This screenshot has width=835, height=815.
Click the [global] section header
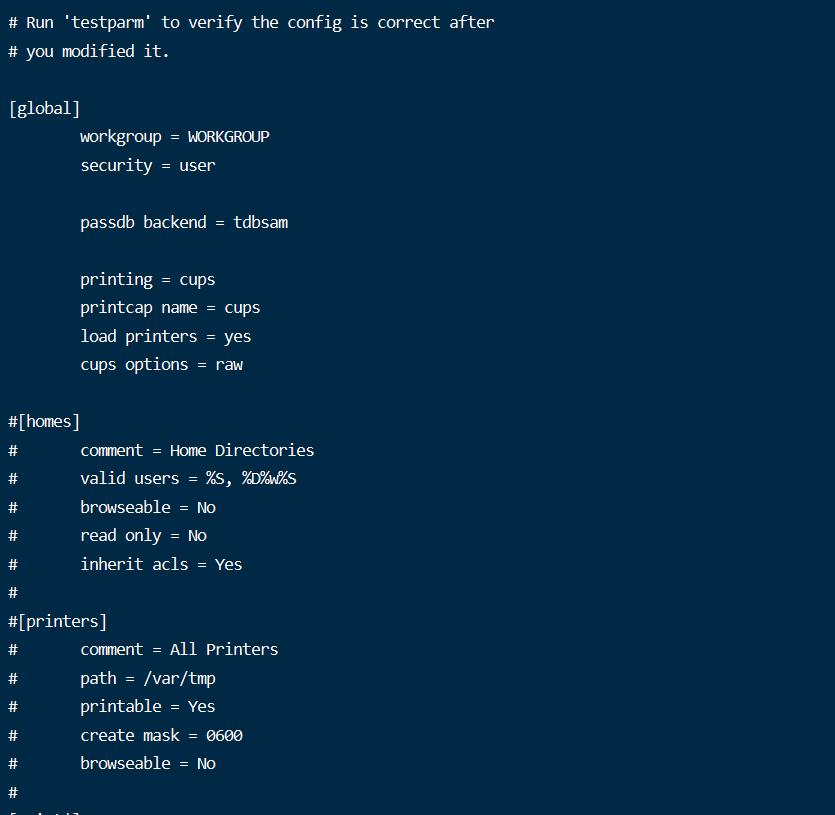pyautogui.click(x=44, y=109)
